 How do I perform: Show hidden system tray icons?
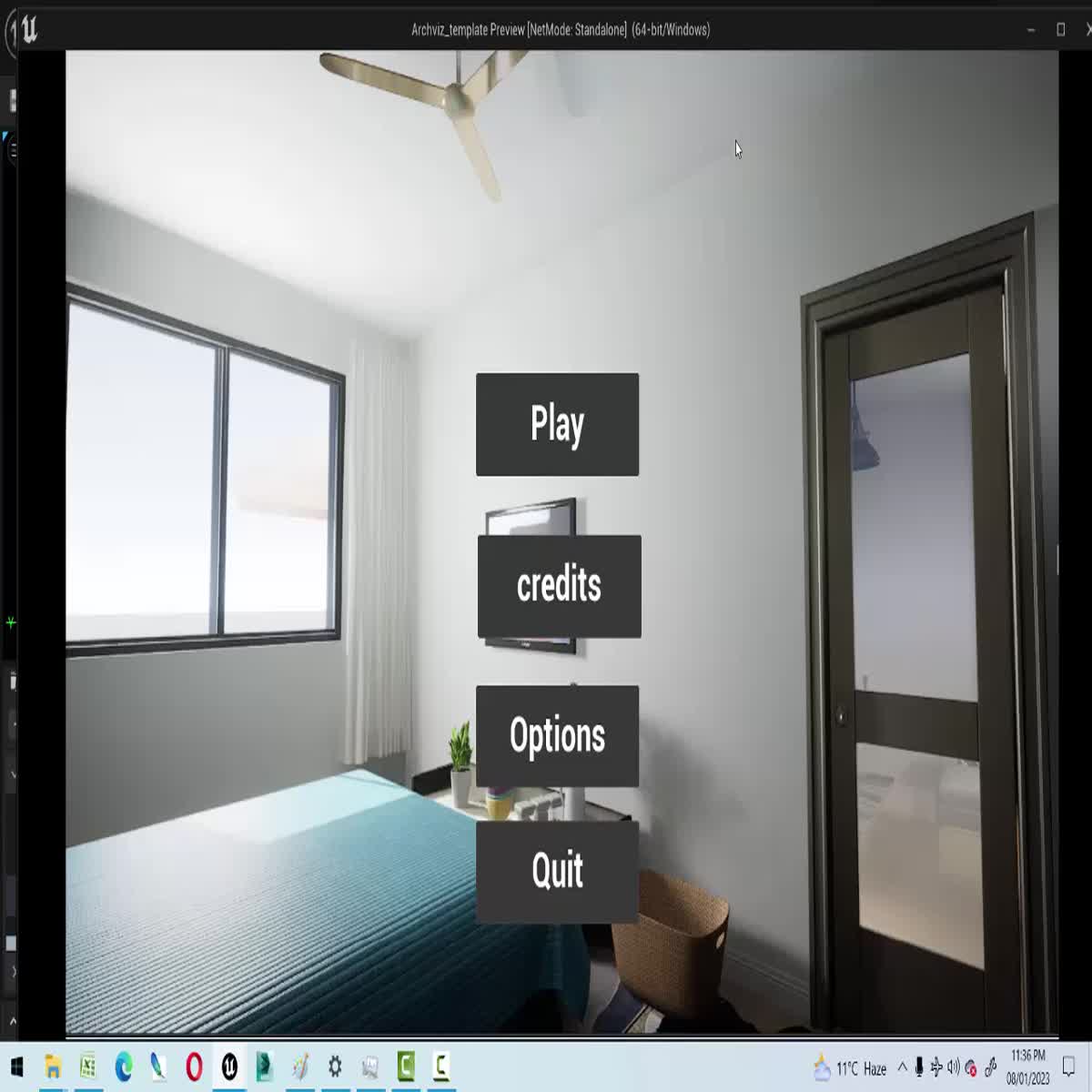pos(902,1067)
